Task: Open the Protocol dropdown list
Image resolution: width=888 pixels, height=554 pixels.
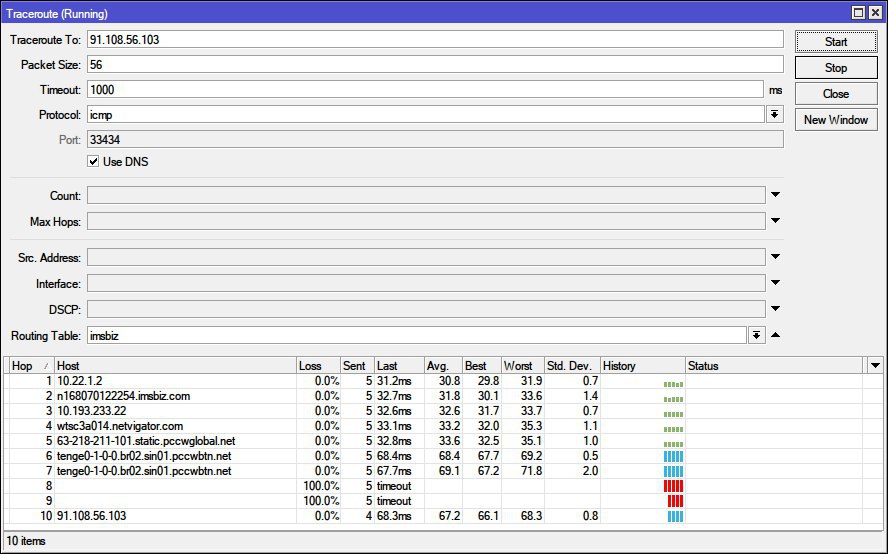Action: pyautogui.click(x=774, y=115)
